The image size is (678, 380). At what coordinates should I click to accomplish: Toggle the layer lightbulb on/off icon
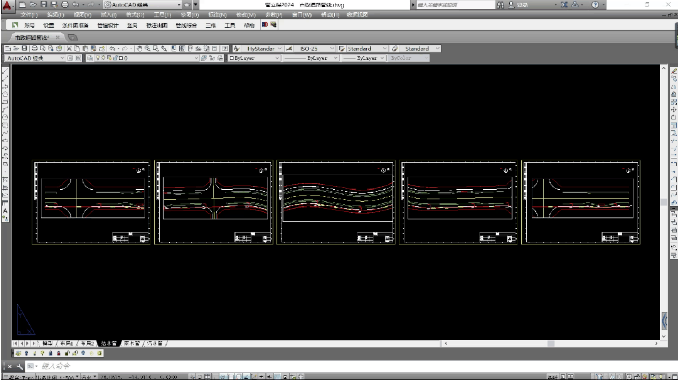click(x=98, y=58)
